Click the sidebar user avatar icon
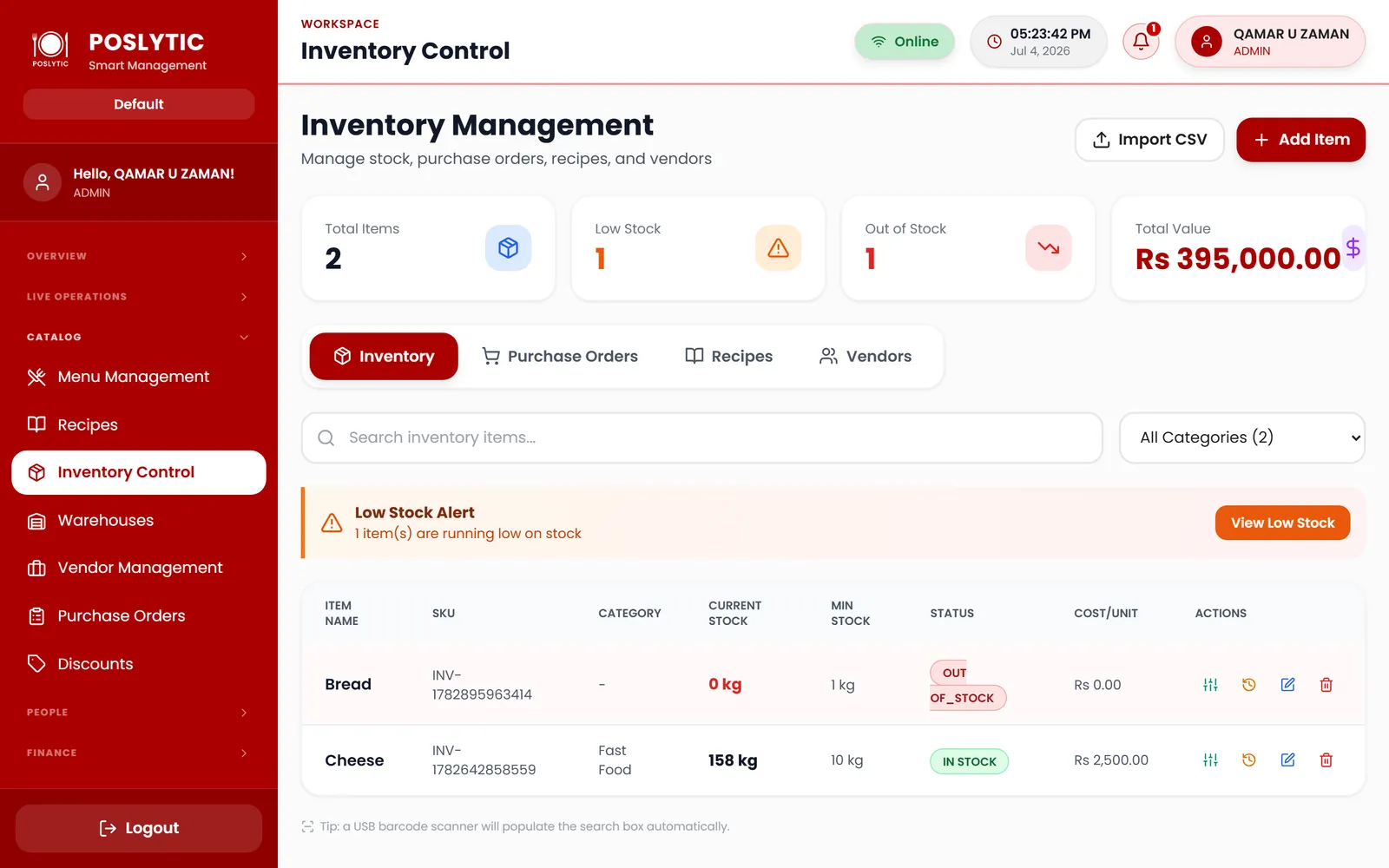The height and width of the screenshot is (868, 1389). tap(42, 182)
